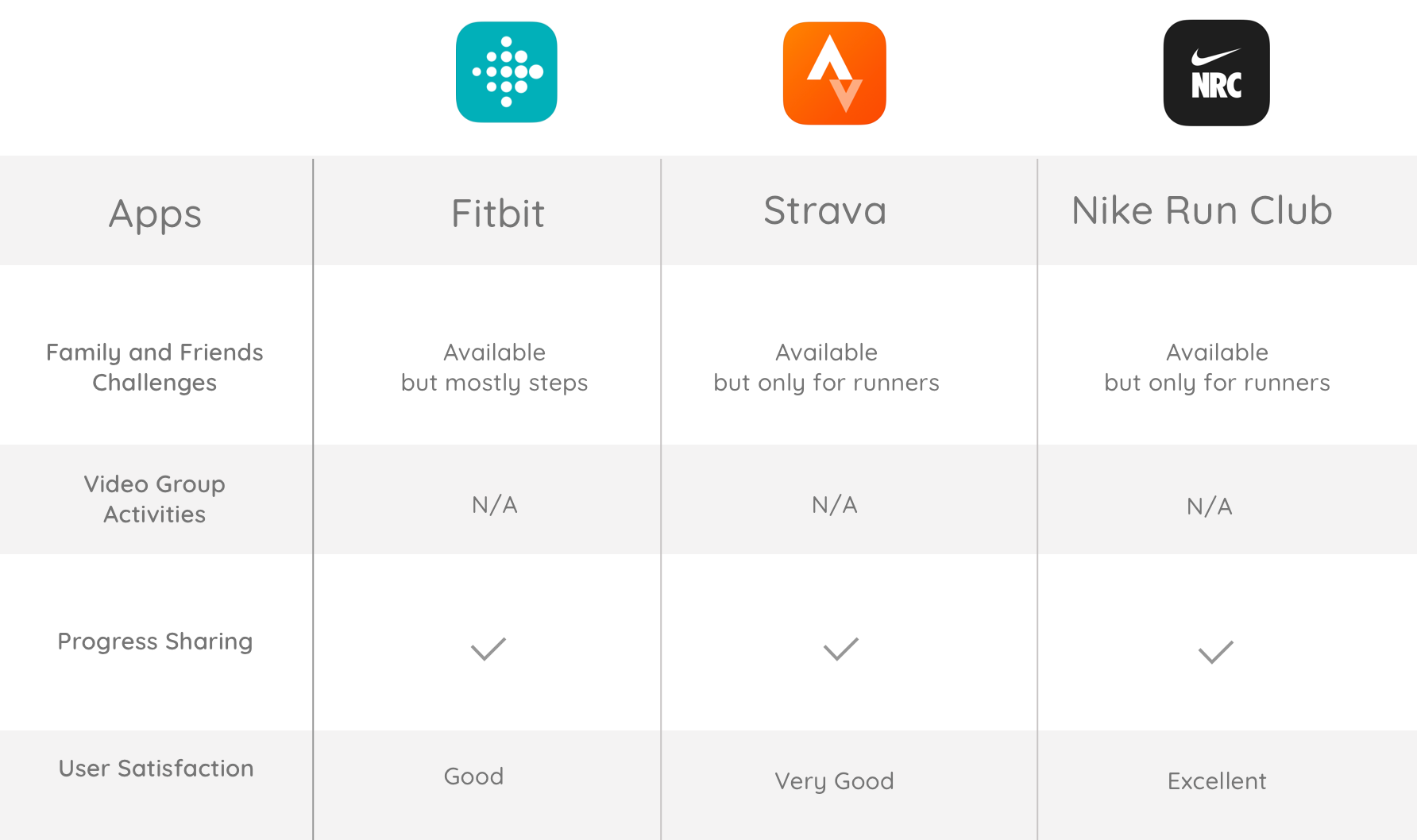Viewport: 1417px width, 840px height.
Task: Click the Strava Progress Sharing checkmark
Action: point(841,649)
